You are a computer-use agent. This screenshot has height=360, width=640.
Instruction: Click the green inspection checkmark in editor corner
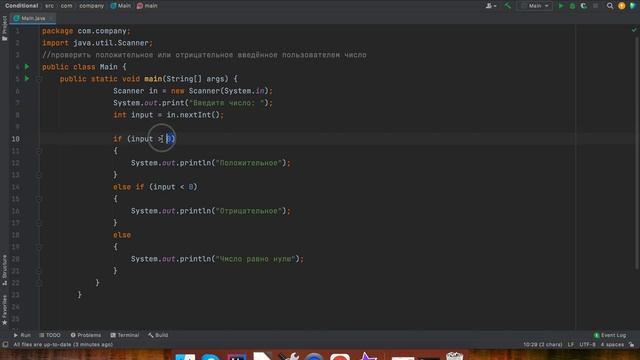(x=634, y=30)
